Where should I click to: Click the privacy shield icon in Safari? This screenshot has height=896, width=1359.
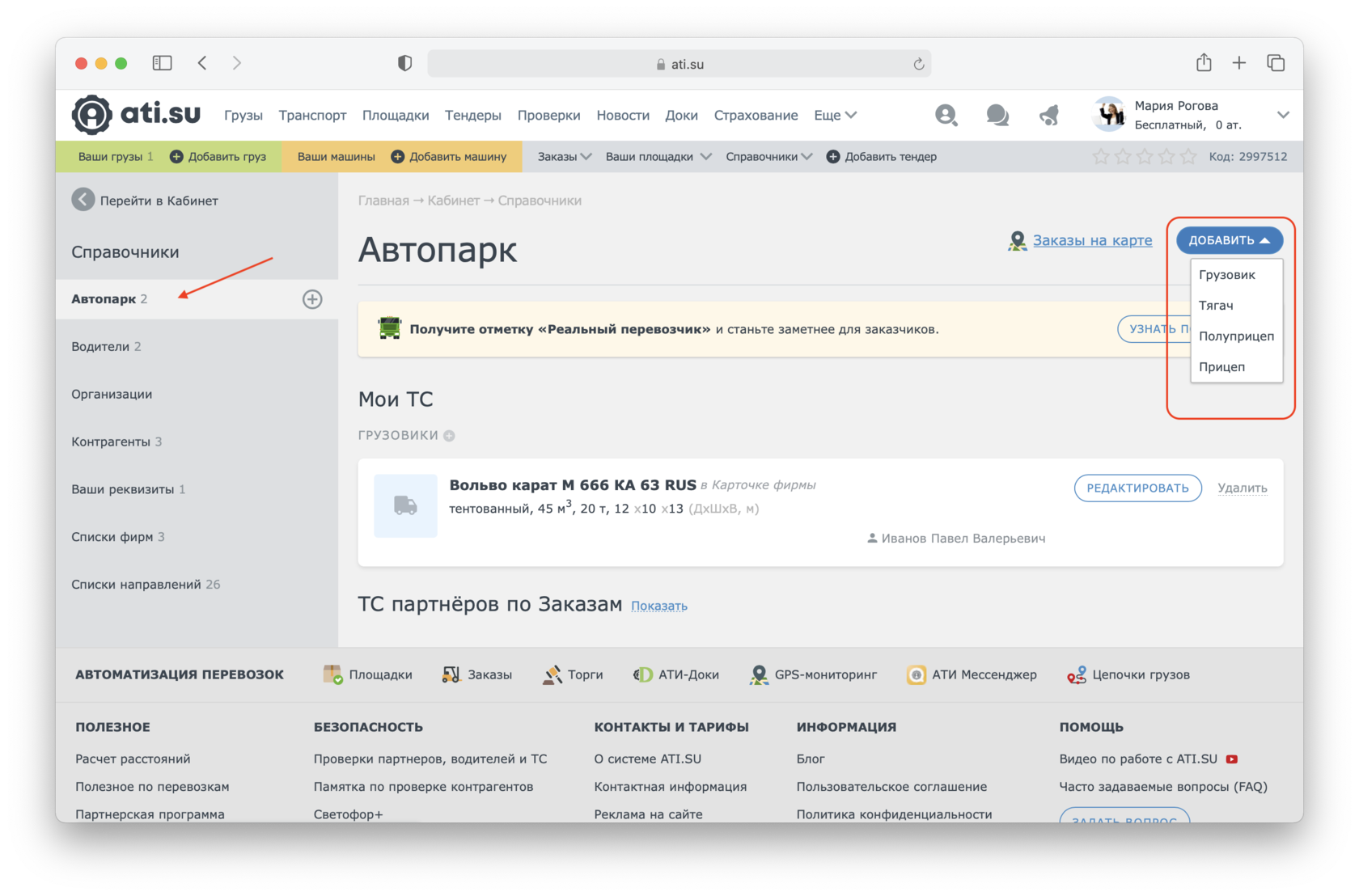click(404, 63)
